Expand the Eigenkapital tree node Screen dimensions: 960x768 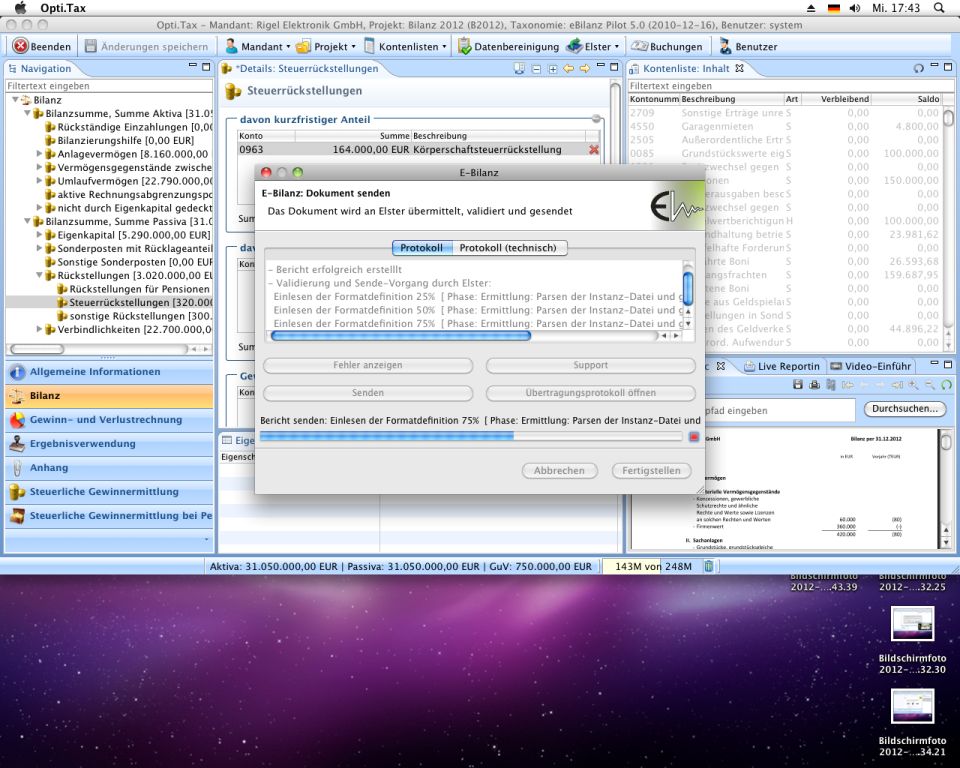pyautogui.click(x=39, y=235)
